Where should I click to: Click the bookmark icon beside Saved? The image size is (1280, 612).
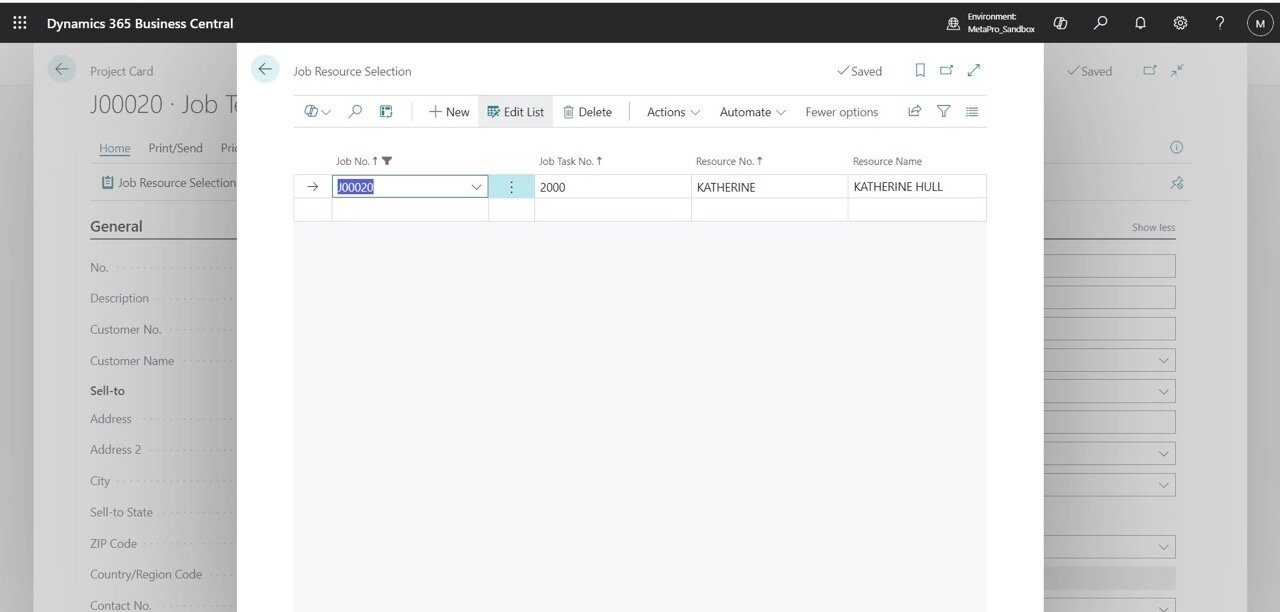pyautogui.click(x=920, y=70)
